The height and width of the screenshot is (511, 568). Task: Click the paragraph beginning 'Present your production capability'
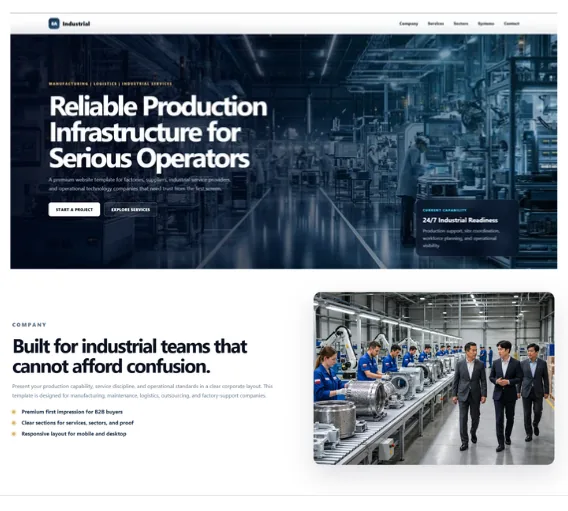[x=142, y=391]
